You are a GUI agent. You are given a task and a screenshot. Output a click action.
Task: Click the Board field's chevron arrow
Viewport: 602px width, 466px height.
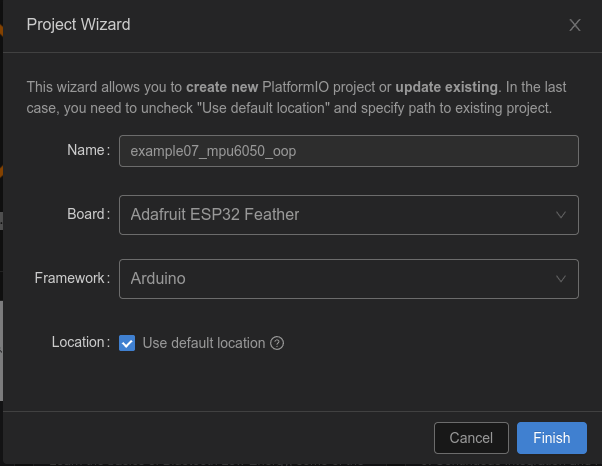(x=561, y=214)
